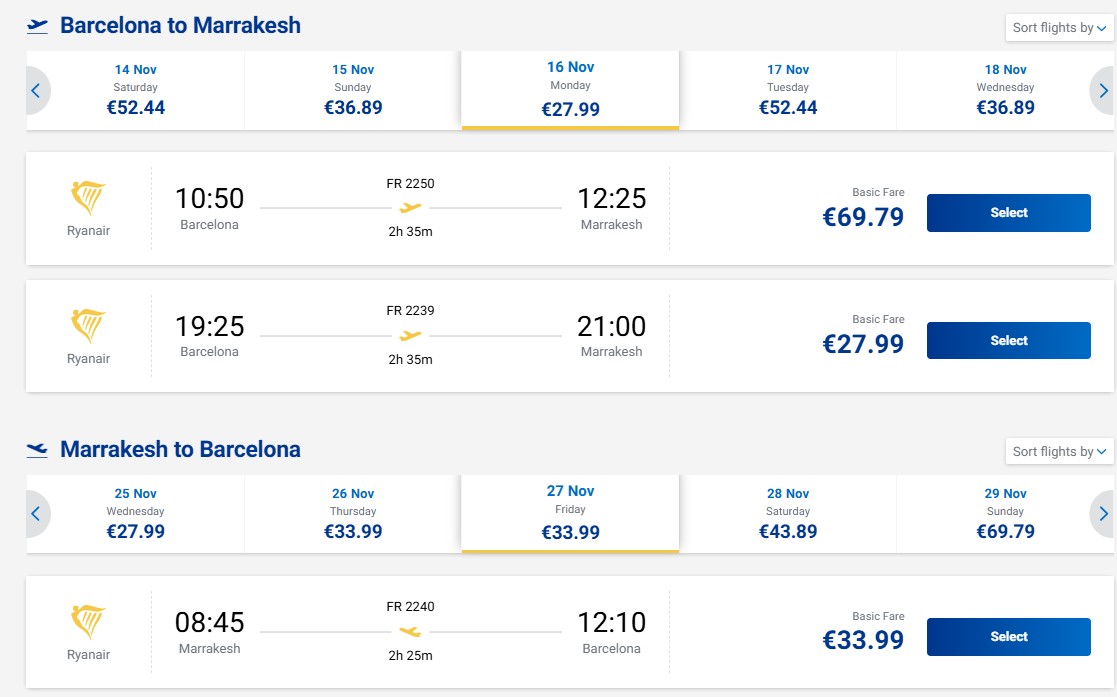Viewport: 1117px width, 697px height.
Task: Click the plane icon beside Marrakesh to Barcelona
Action: 37,450
